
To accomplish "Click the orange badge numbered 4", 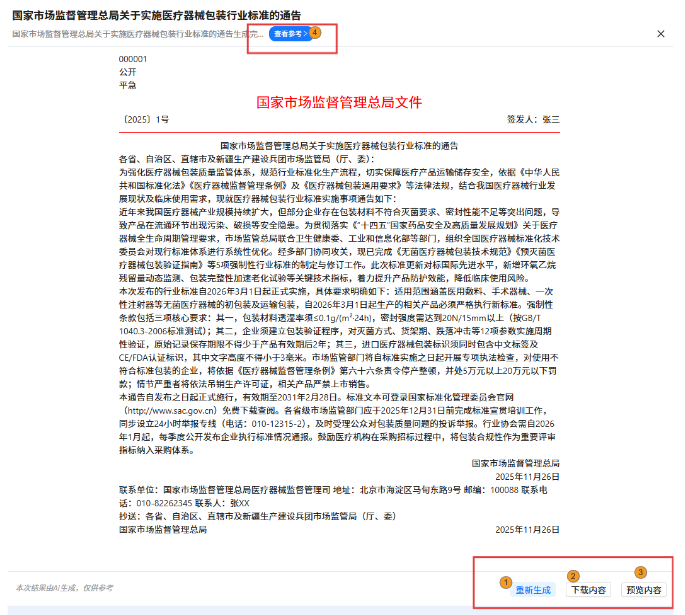I will click(316, 31).
